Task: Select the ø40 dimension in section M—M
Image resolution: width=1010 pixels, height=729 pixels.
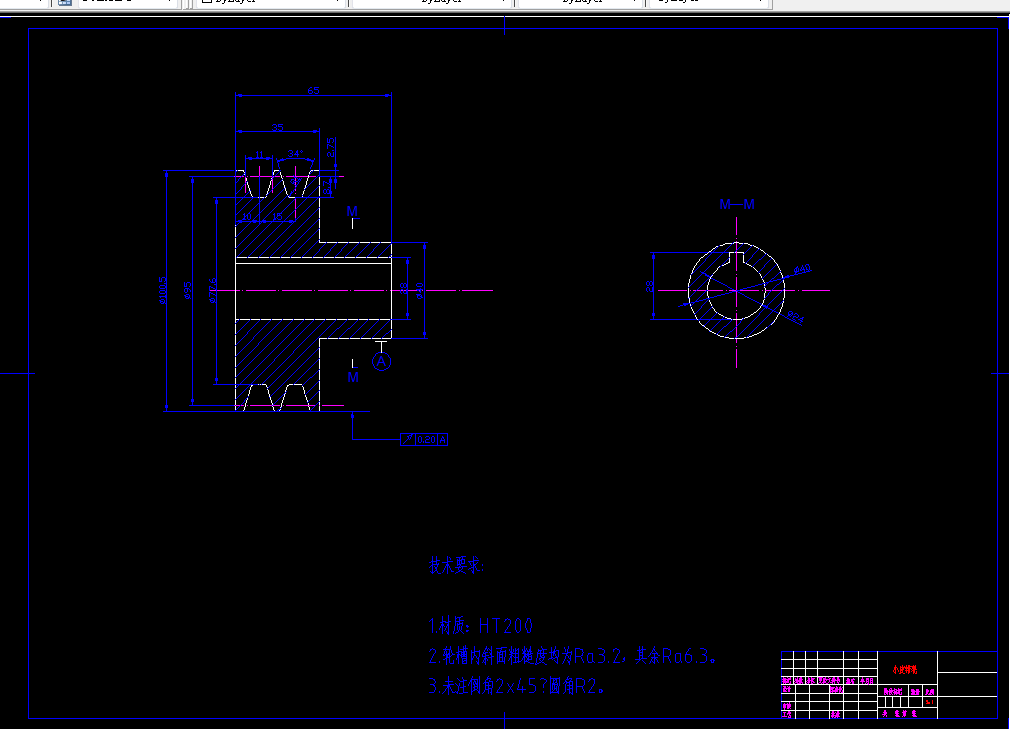Action: point(802,269)
